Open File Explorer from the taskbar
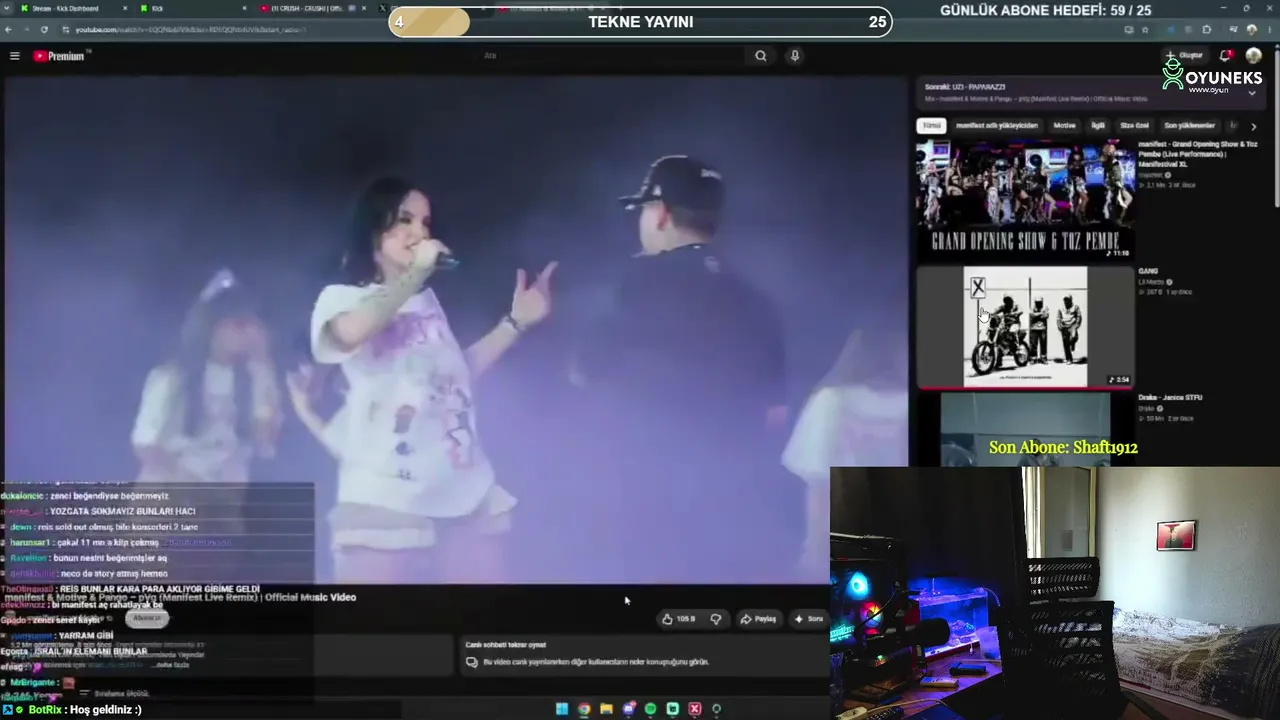The height and width of the screenshot is (720, 1280). tap(606, 709)
